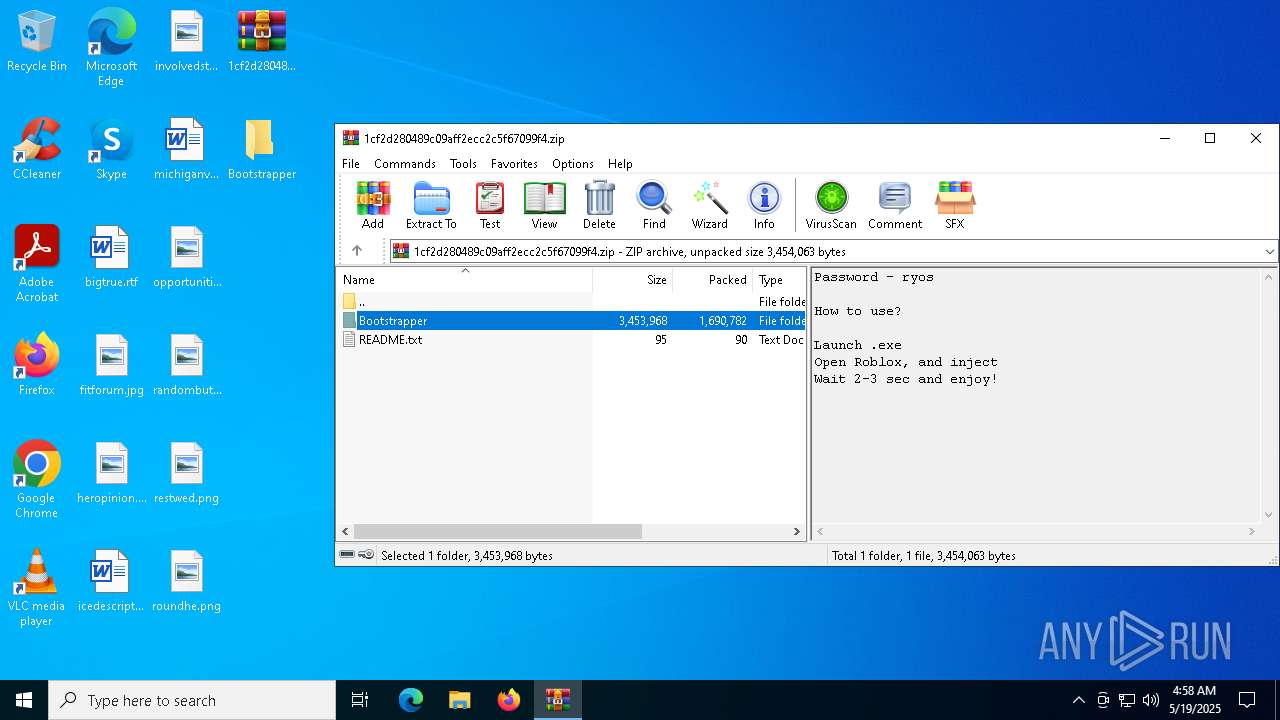Screen dimensions: 1280x720
Task: Open the View tool in WinRAR toolbar
Action: [x=544, y=206]
